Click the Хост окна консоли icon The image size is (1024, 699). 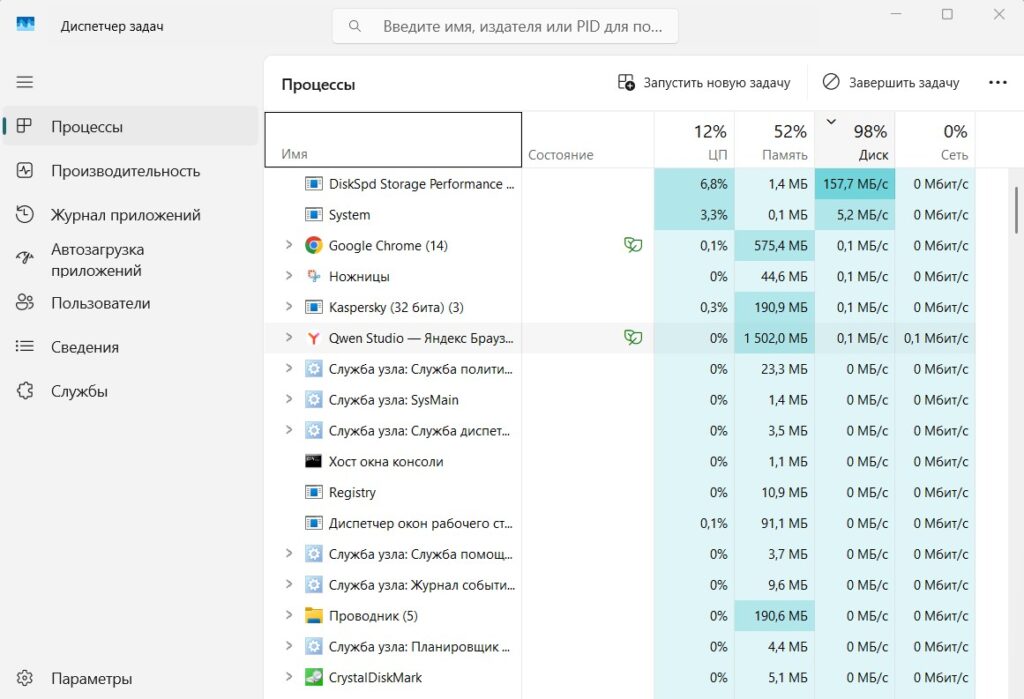pos(313,461)
